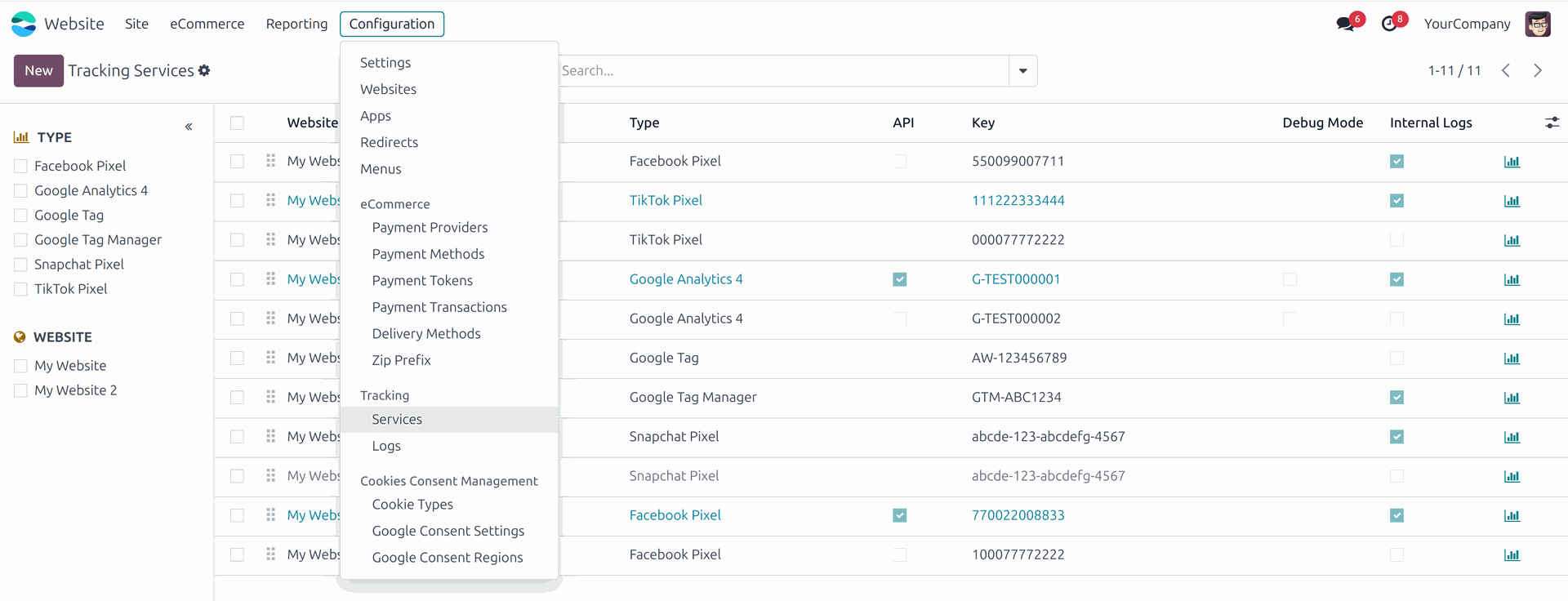Check the Snapchat Pixel type filter
Viewport: 1568px width, 601px height.
21,264
